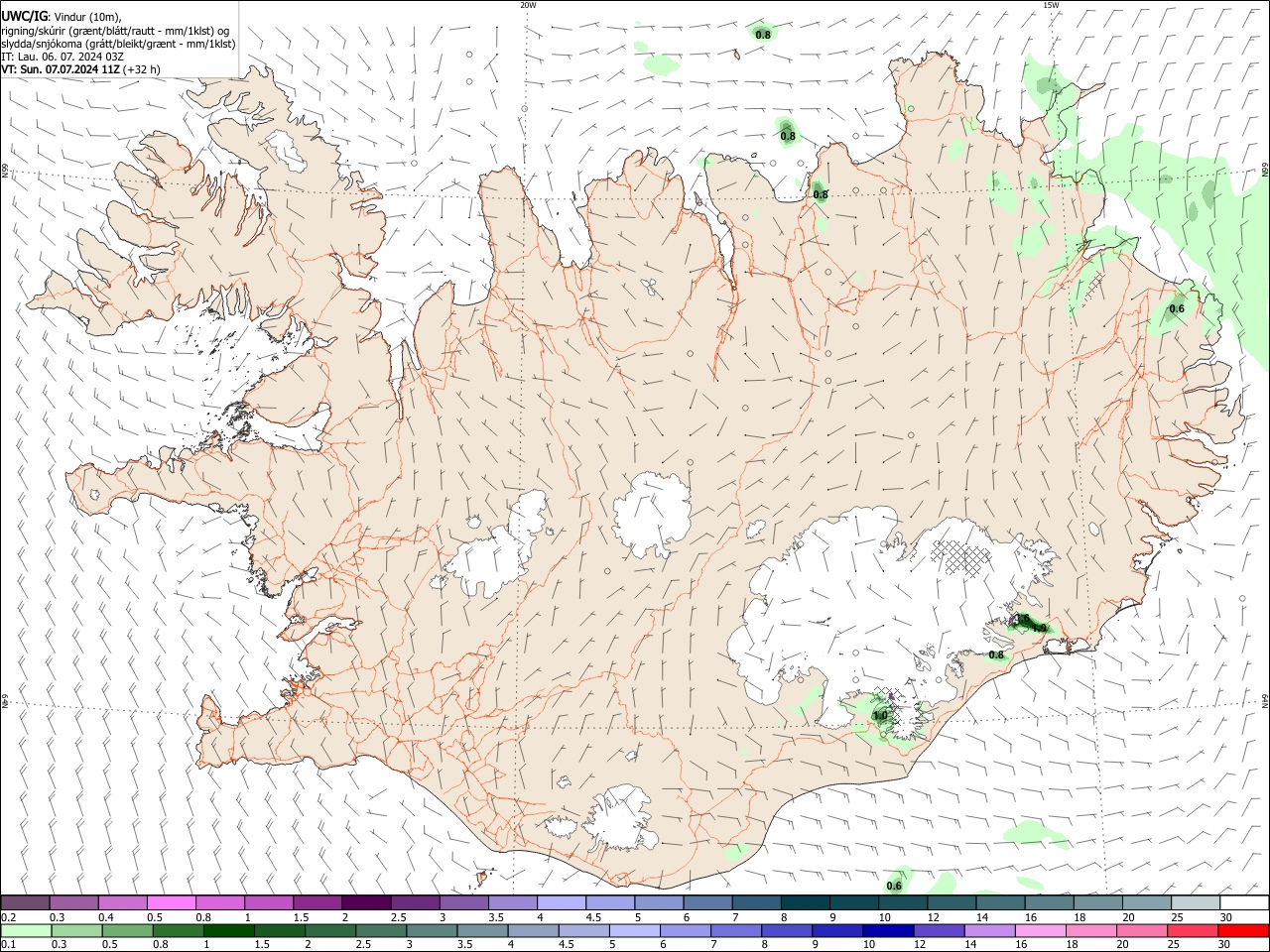Click the small island glacier in central Iceland
The height and width of the screenshot is (952, 1270).
click(x=653, y=516)
